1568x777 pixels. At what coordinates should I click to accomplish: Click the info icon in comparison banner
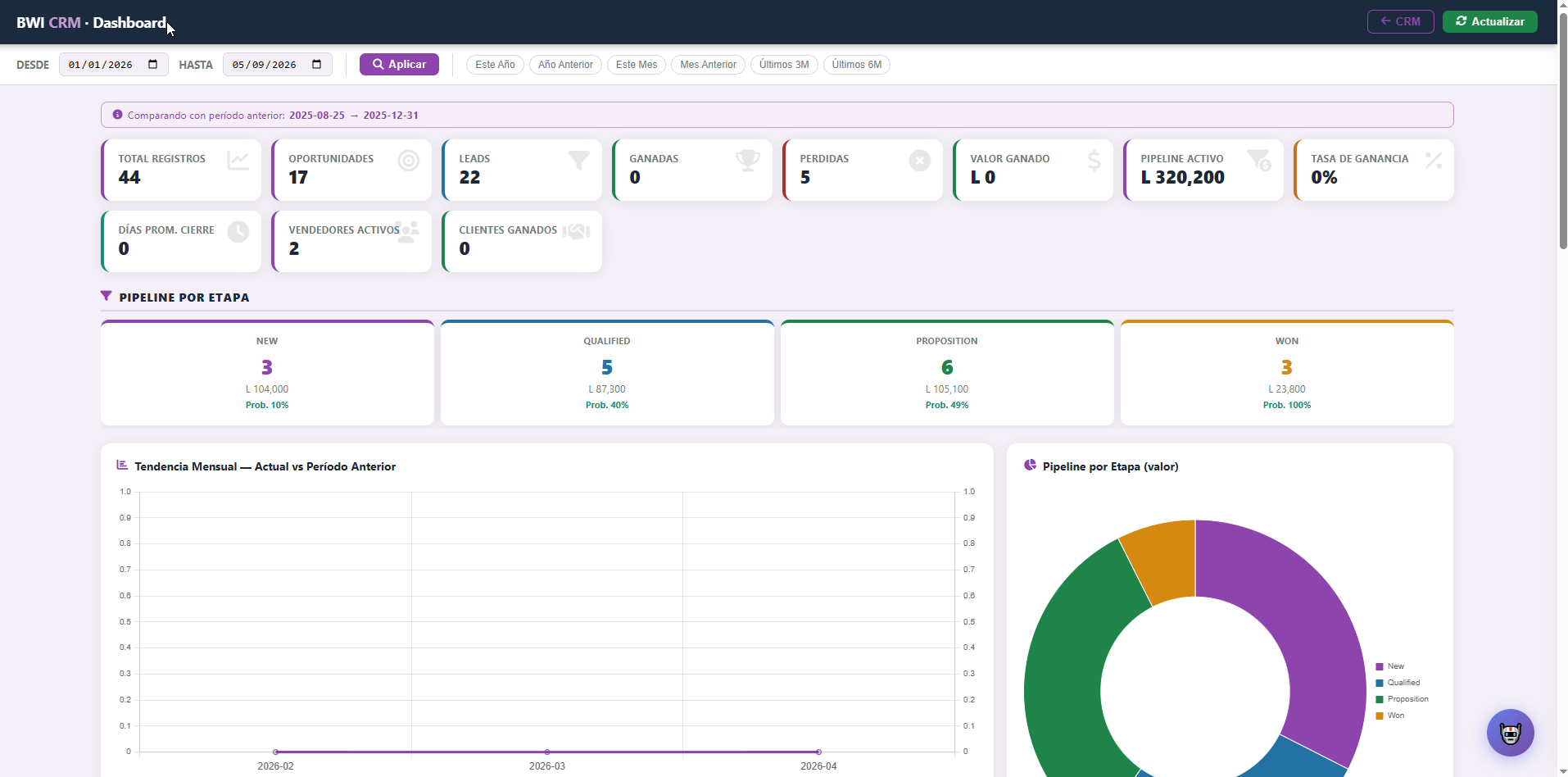(x=118, y=115)
